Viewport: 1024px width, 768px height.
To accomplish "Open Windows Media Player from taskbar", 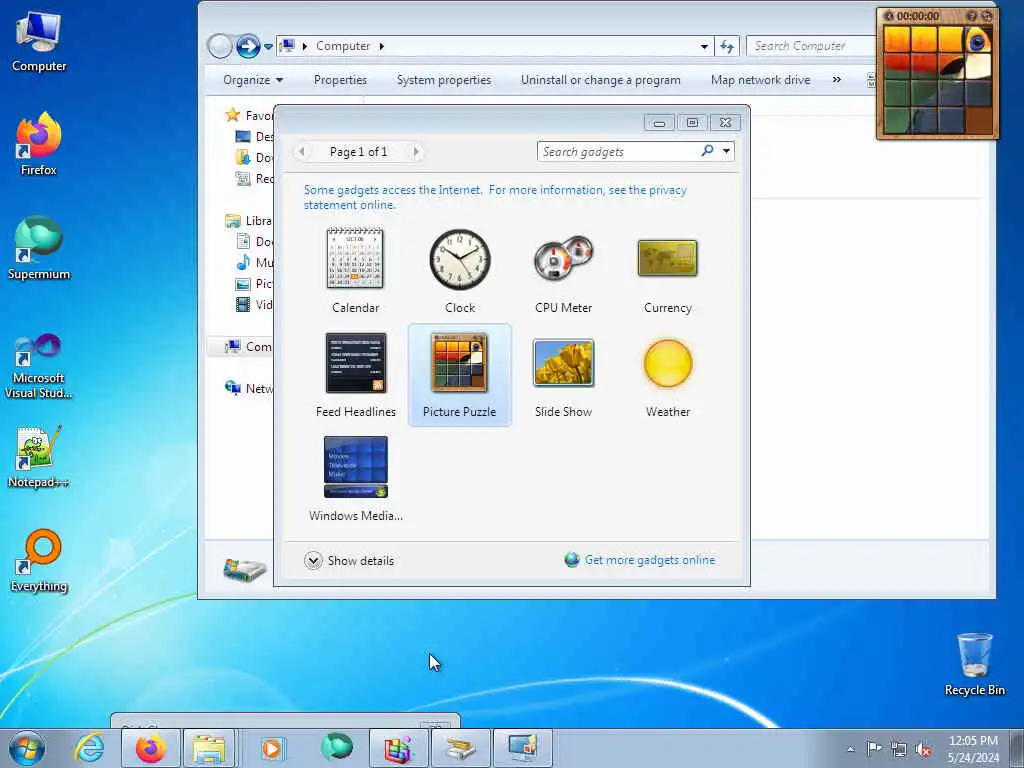I will [x=272, y=748].
